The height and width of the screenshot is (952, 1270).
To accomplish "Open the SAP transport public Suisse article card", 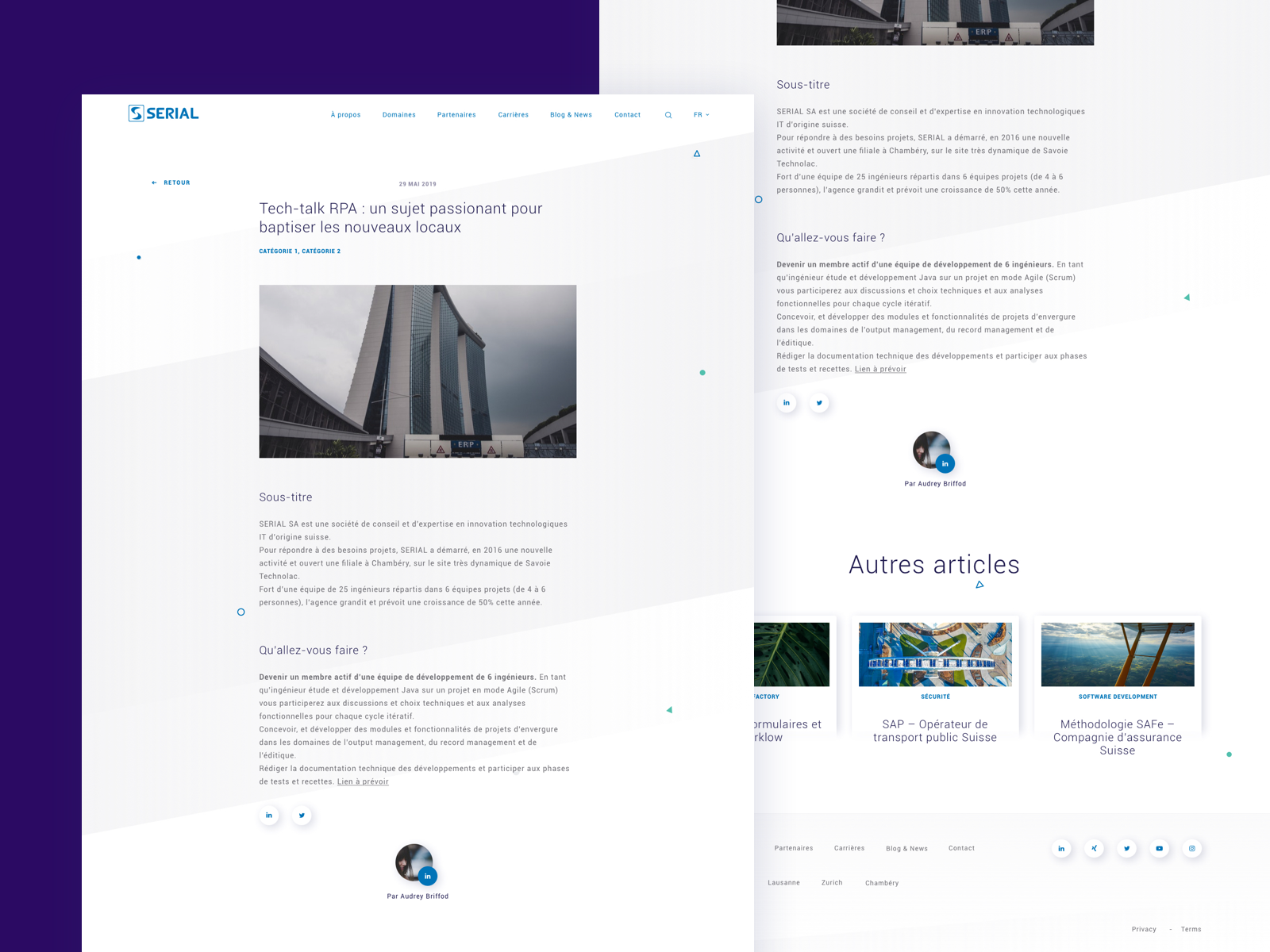I will click(x=935, y=682).
